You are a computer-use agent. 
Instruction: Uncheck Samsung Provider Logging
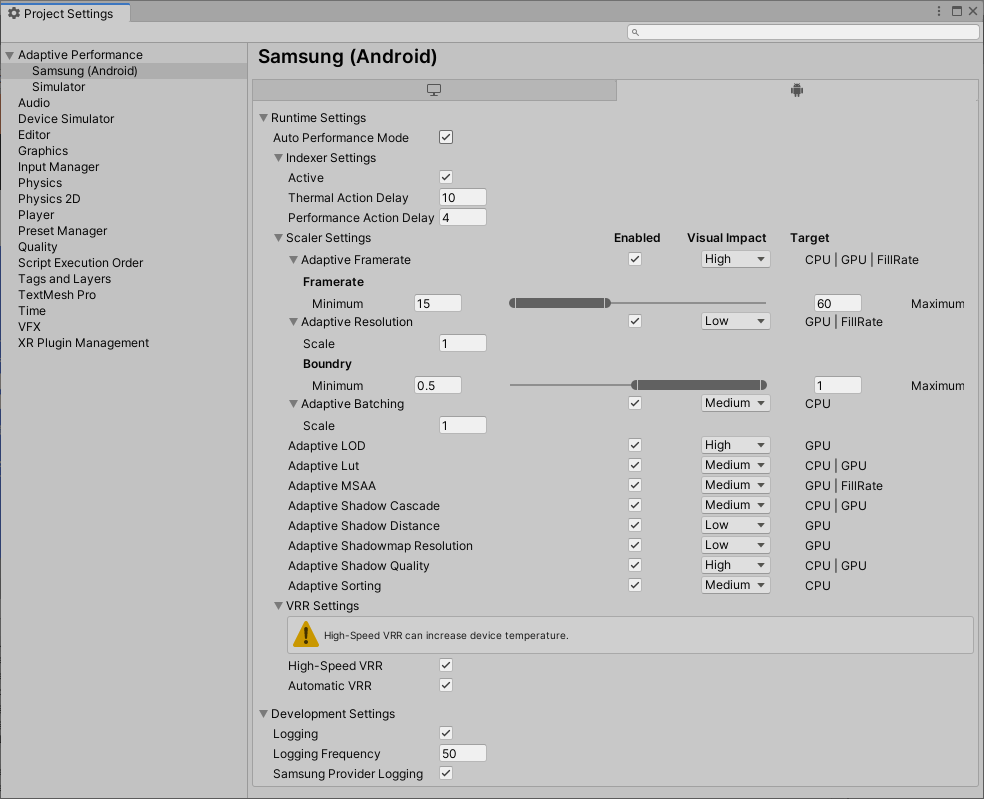(x=444, y=773)
